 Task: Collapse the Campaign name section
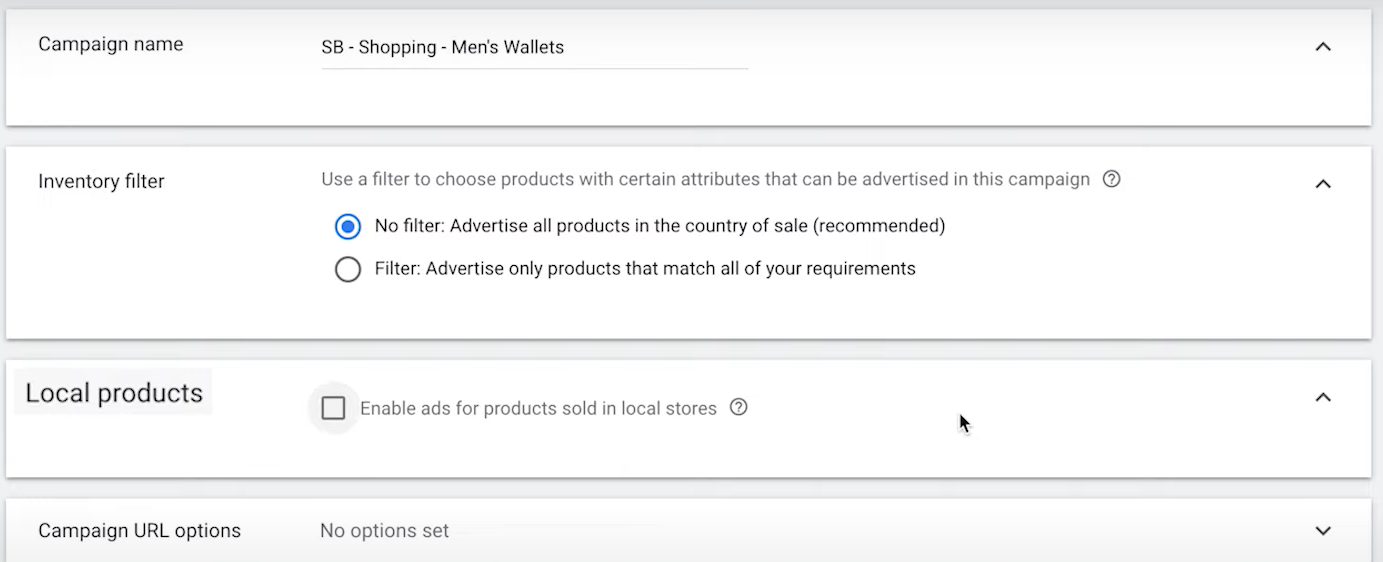coord(1323,47)
